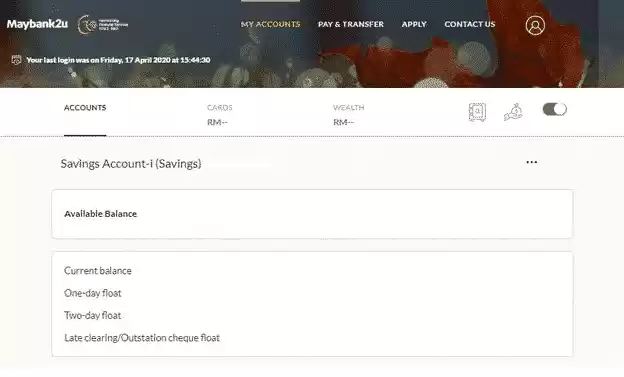
Task: Open the three-dot account options menu
Action: [532, 162]
